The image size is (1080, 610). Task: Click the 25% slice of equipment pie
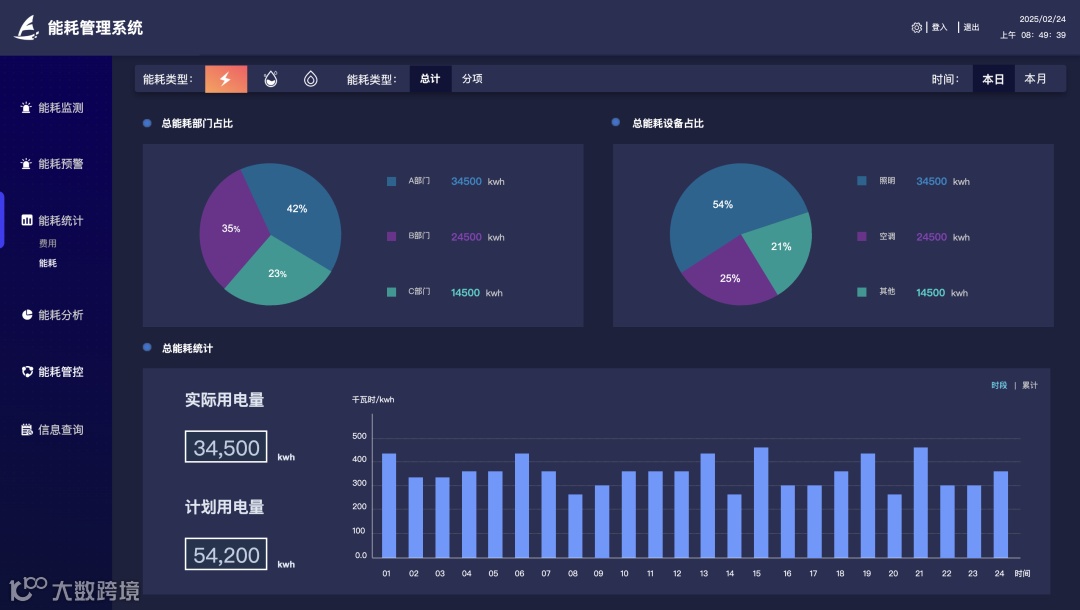[x=729, y=279]
